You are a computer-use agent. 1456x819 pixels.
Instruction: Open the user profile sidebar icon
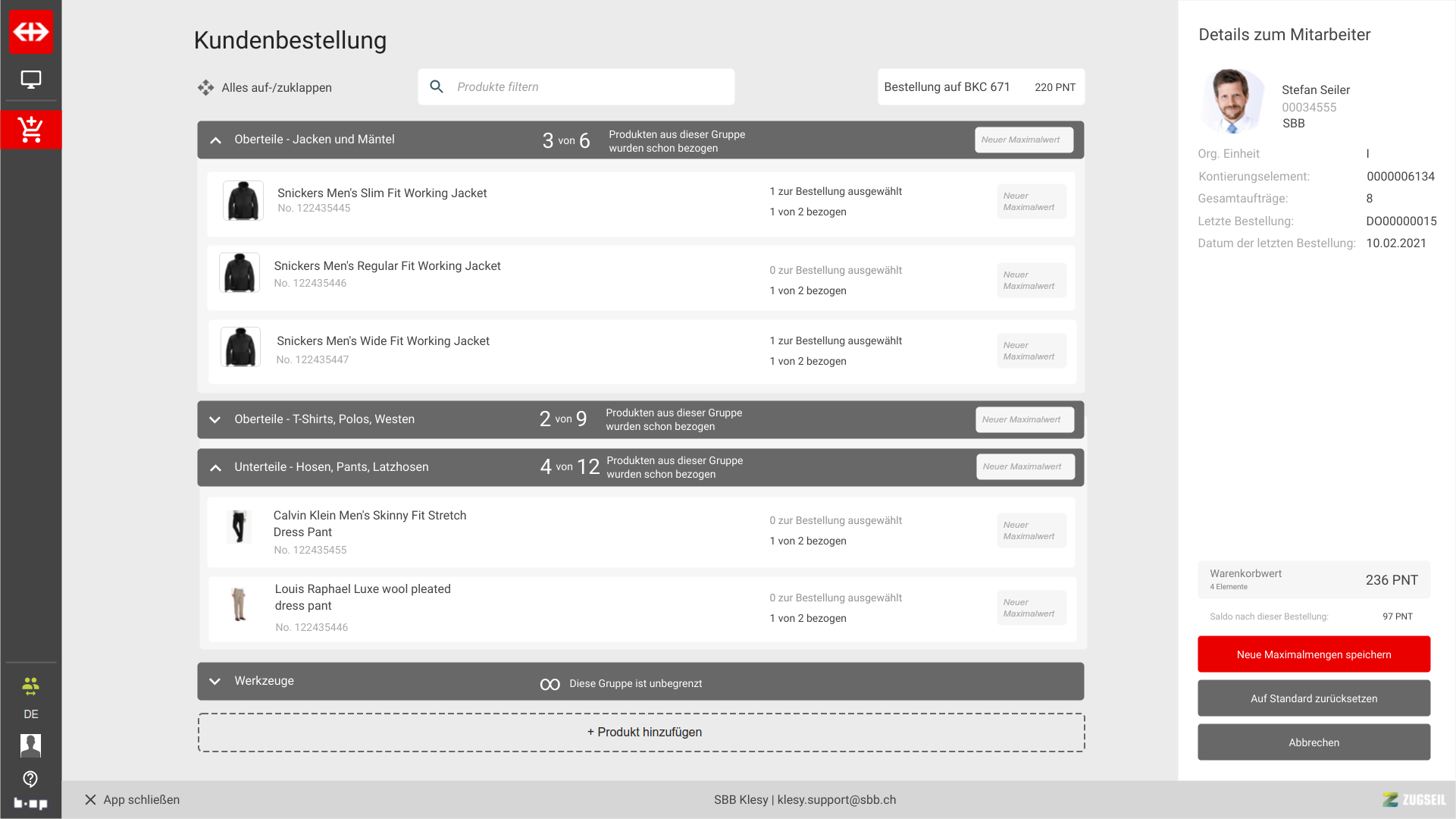click(x=30, y=745)
